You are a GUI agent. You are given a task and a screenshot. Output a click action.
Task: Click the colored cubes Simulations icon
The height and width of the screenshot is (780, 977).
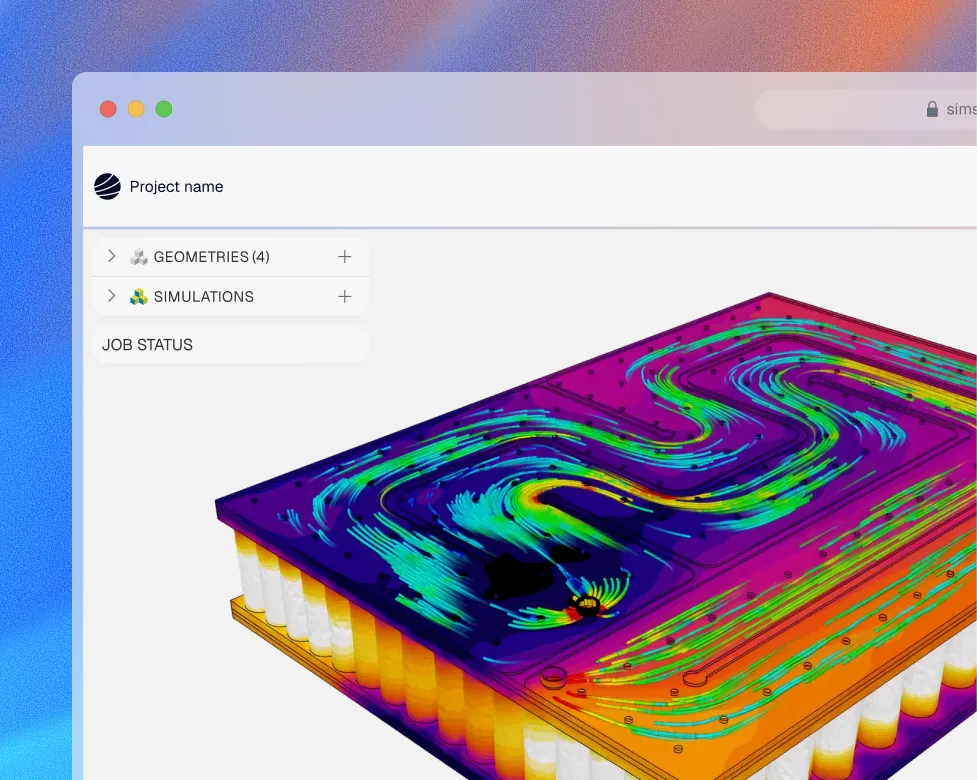pos(138,297)
